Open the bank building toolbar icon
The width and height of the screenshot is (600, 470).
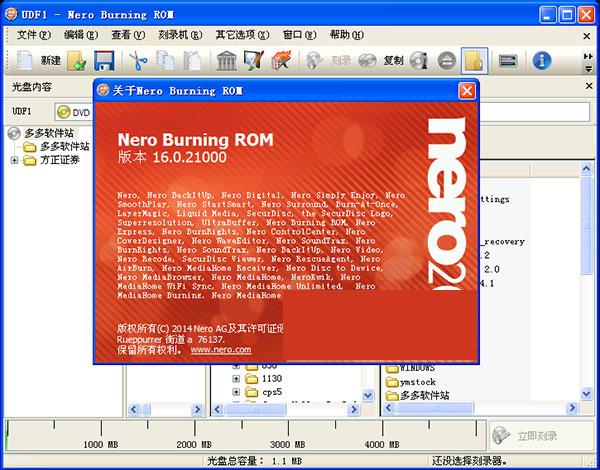coord(227,60)
